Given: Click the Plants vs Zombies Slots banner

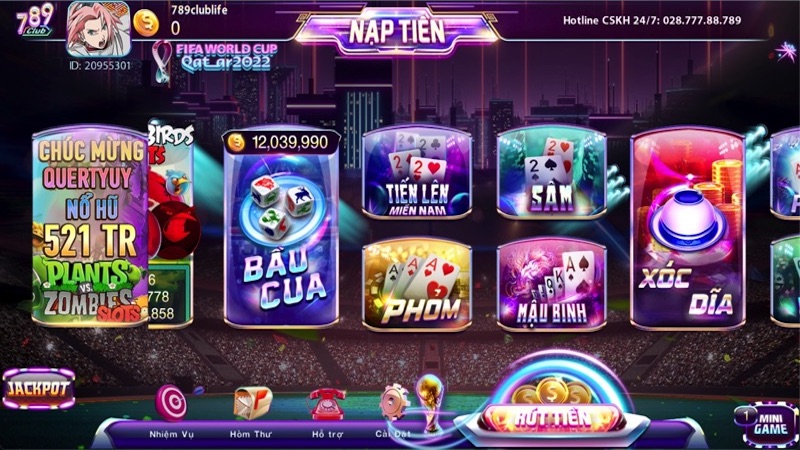Looking at the screenshot, I should click(90, 228).
